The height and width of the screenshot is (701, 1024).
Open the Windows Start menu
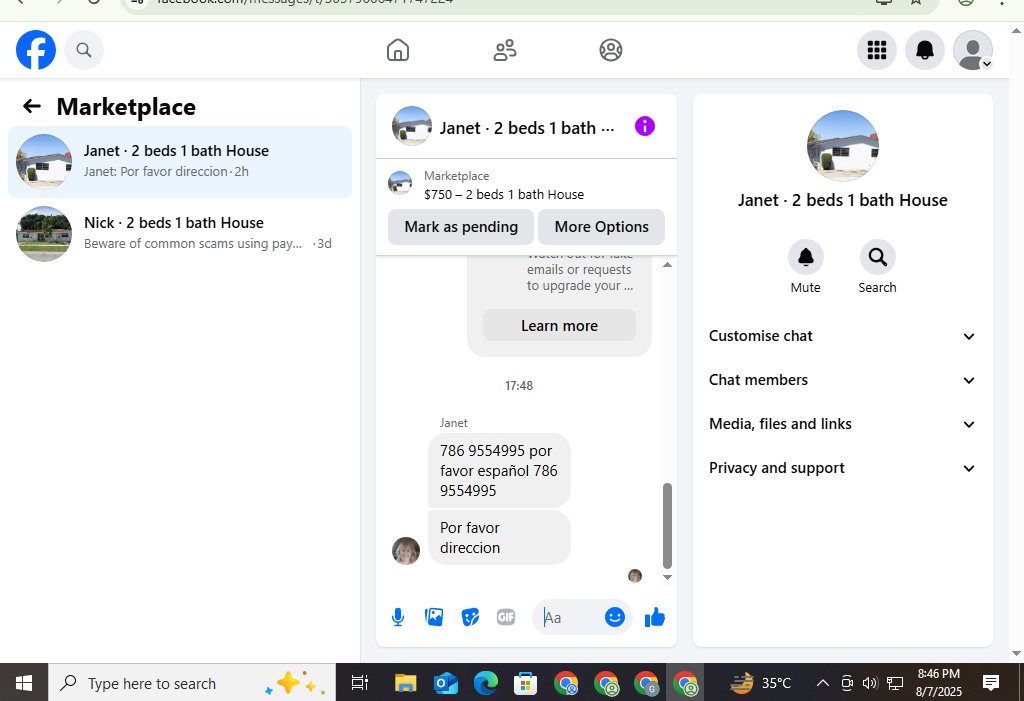(24, 683)
